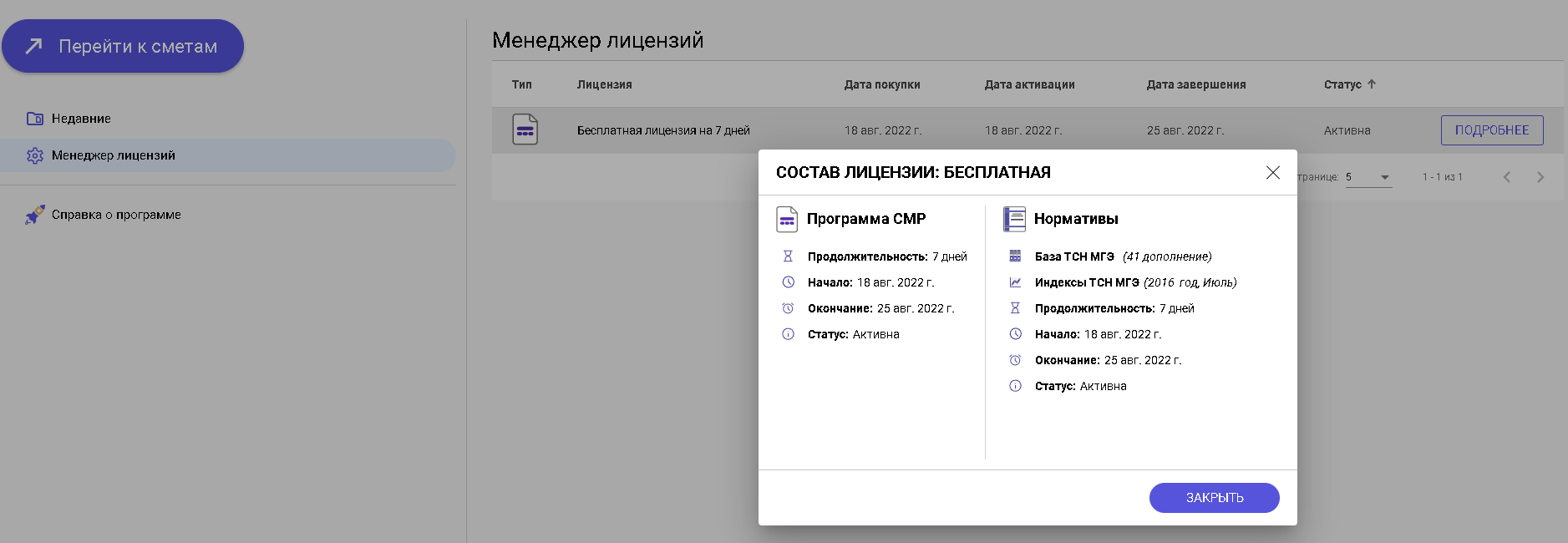
Task: Click the ПОДРОБНЕЕ button
Action: 1492,130
